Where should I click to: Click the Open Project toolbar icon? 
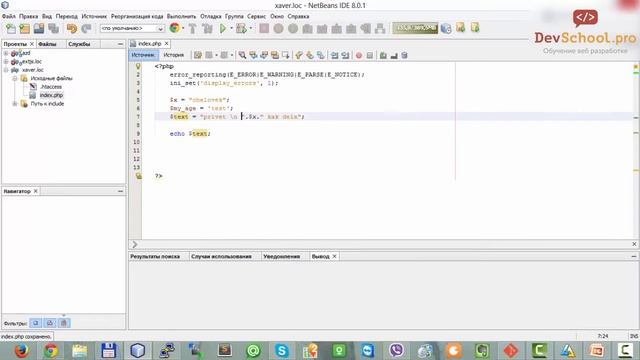[x=39, y=29]
